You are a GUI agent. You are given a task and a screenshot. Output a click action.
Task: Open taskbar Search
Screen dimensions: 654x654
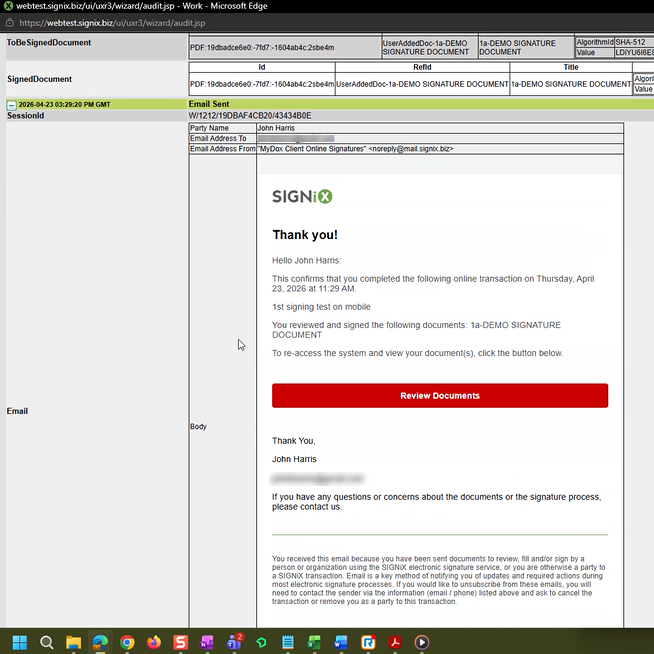point(46,642)
